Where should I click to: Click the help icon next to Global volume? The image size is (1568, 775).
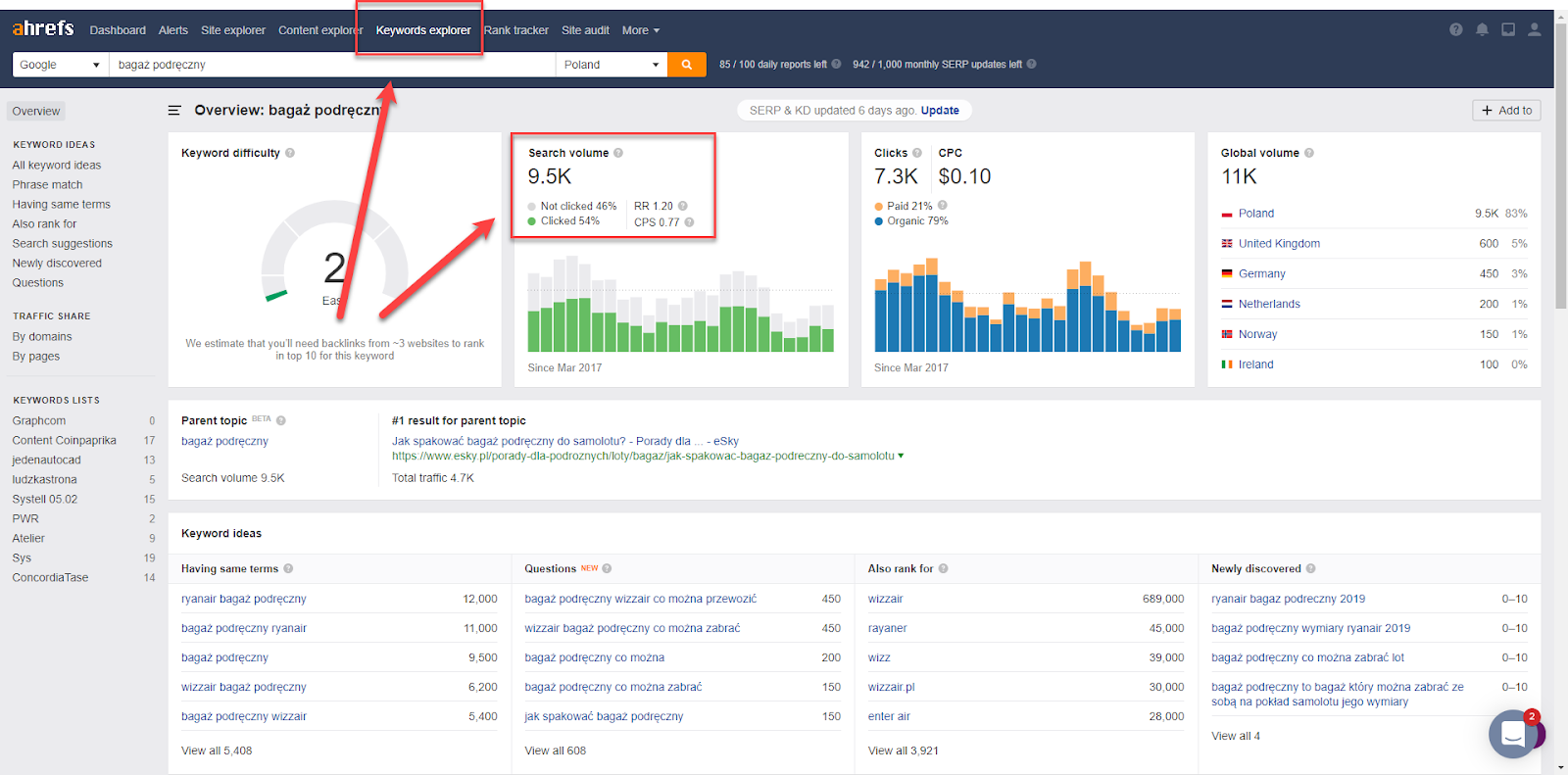coord(1309,153)
